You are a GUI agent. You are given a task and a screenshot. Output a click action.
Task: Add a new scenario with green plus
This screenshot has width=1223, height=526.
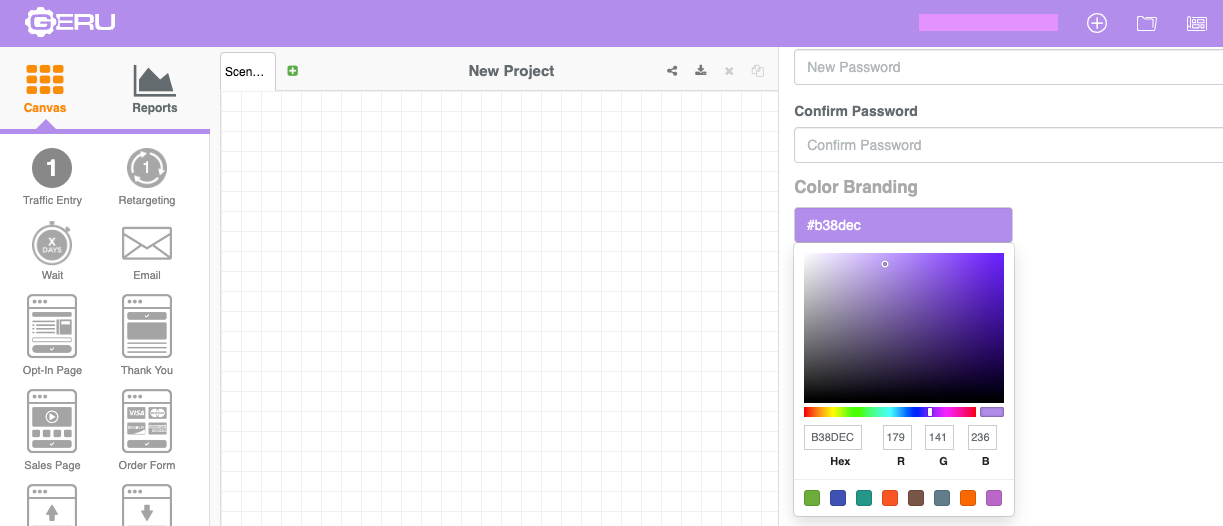[x=293, y=71]
